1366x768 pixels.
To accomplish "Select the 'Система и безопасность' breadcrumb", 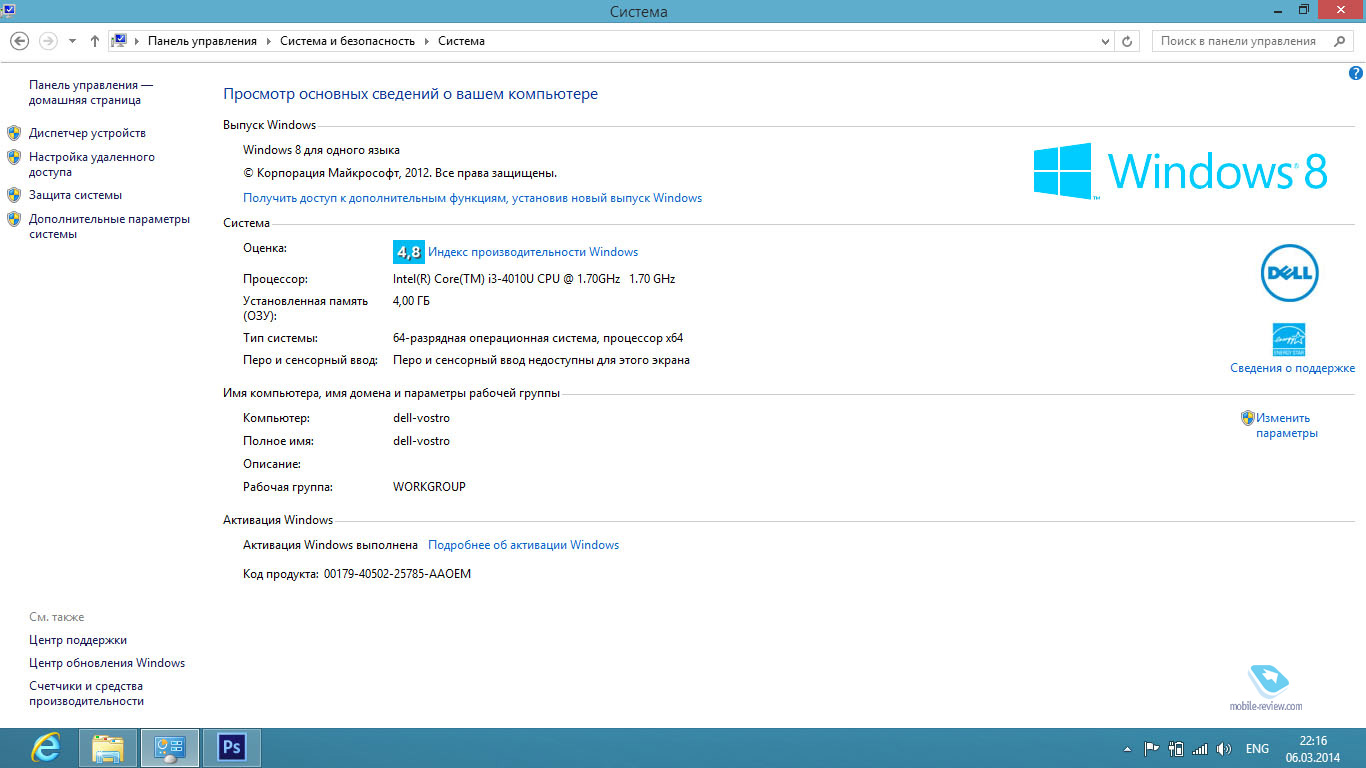I will tap(347, 41).
